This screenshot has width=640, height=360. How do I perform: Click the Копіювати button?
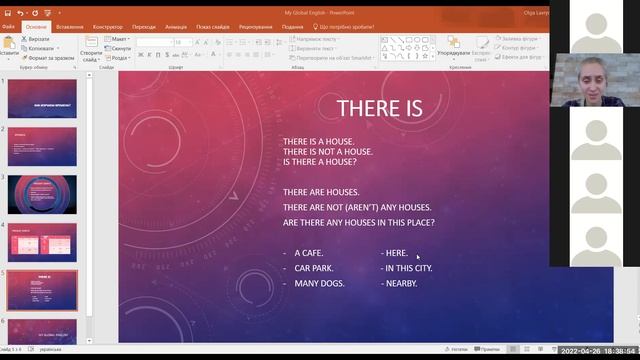pyautogui.click(x=38, y=49)
